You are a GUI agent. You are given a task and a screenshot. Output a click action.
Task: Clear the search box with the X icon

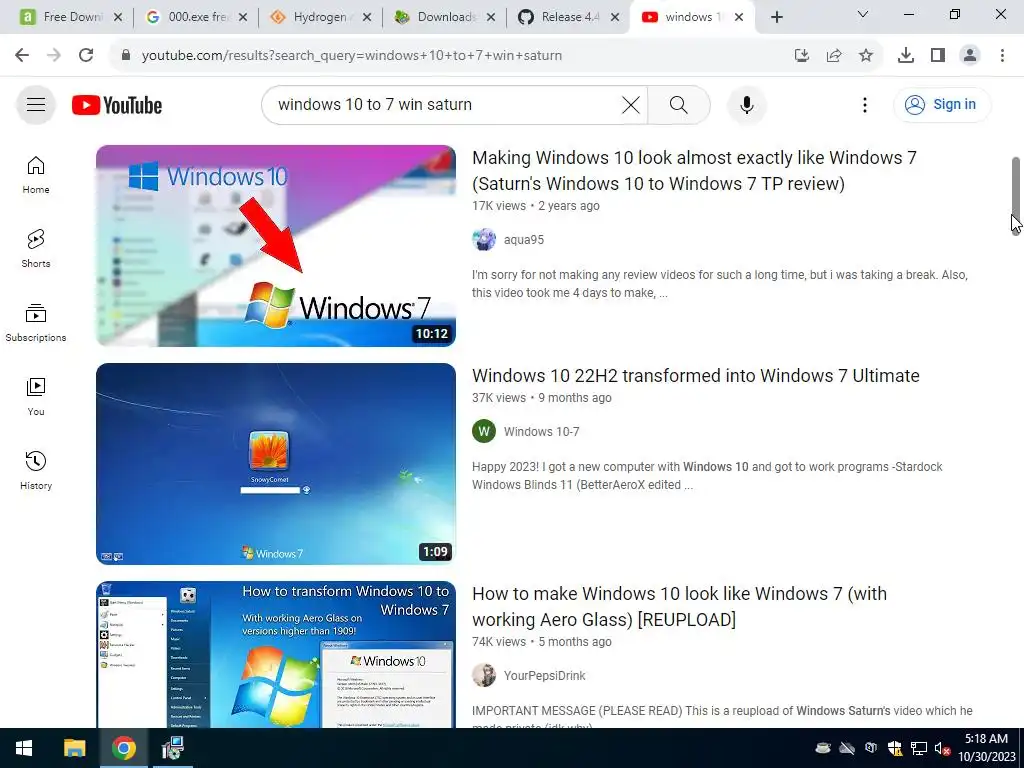tap(631, 104)
